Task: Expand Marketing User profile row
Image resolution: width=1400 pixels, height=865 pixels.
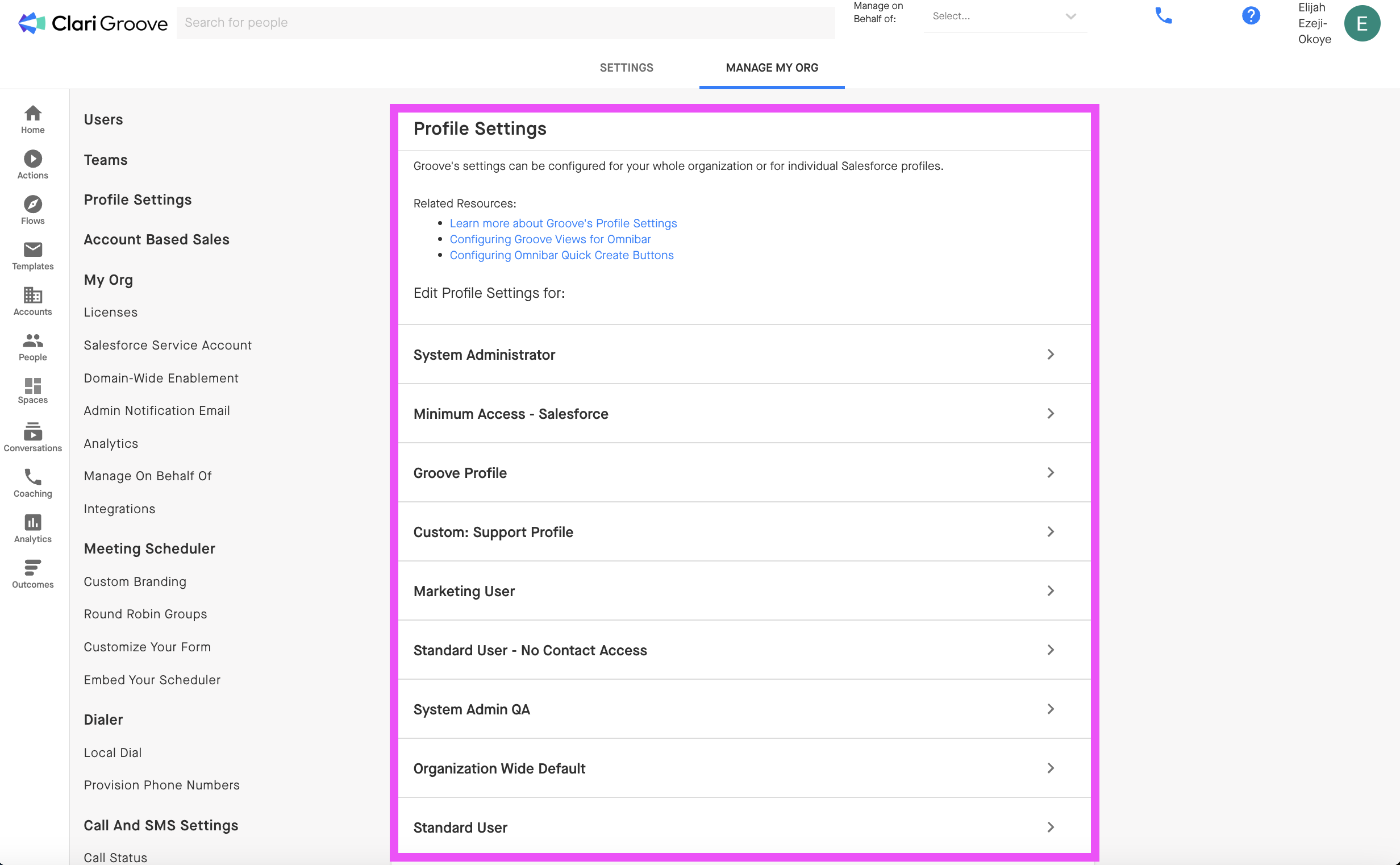Action: coord(744,590)
